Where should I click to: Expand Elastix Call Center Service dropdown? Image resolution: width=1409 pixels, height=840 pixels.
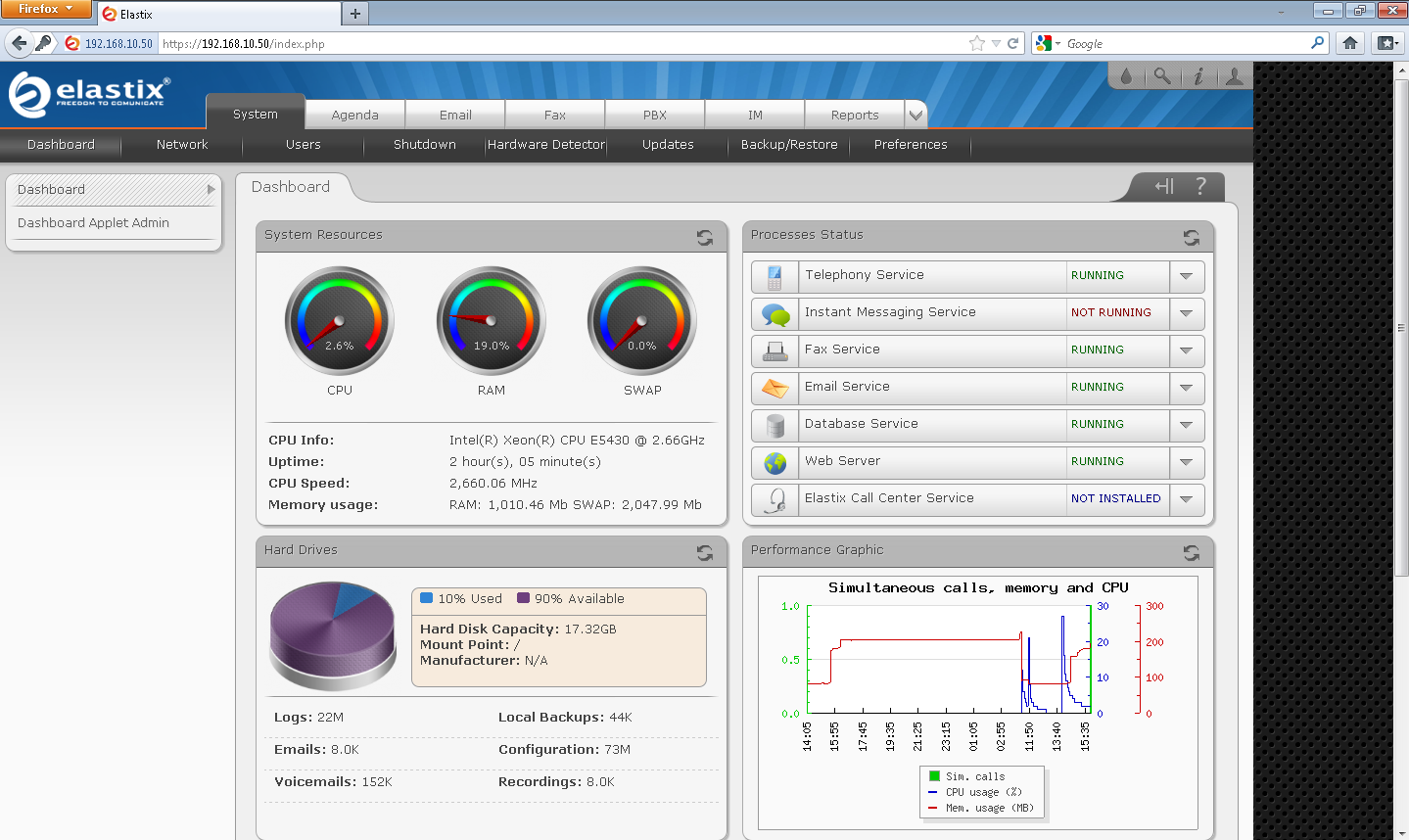tap(1187, 500)
